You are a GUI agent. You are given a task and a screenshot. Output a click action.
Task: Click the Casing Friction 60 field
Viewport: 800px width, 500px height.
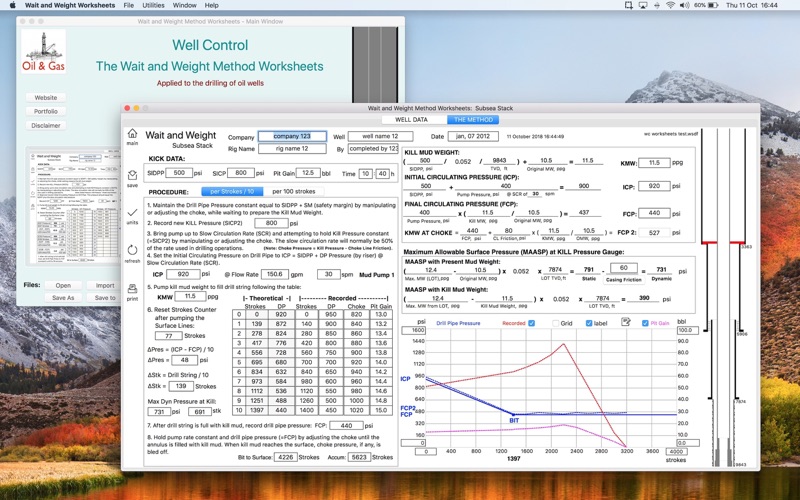(x=623, y=268)
